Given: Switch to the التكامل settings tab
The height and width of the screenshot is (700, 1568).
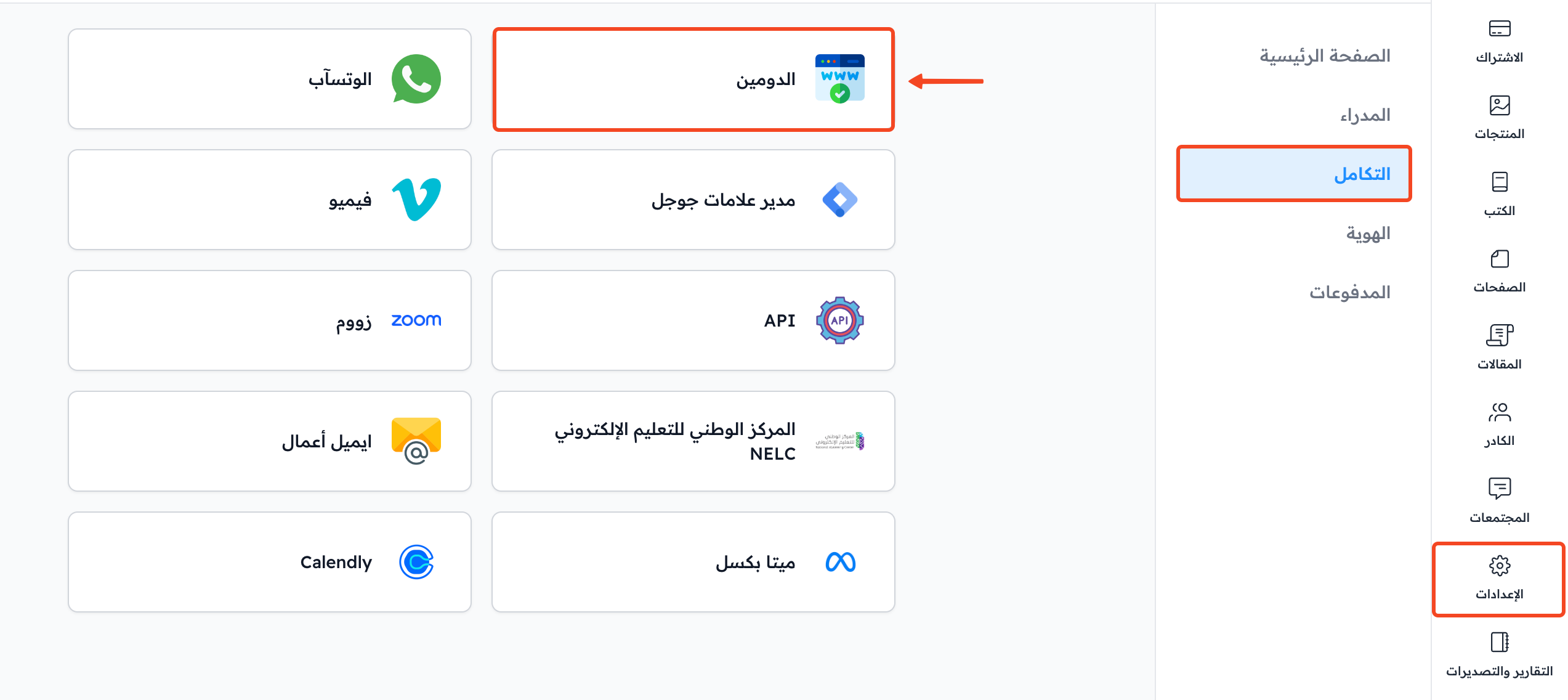Looking at the screenshot, I should (1294, 174).
